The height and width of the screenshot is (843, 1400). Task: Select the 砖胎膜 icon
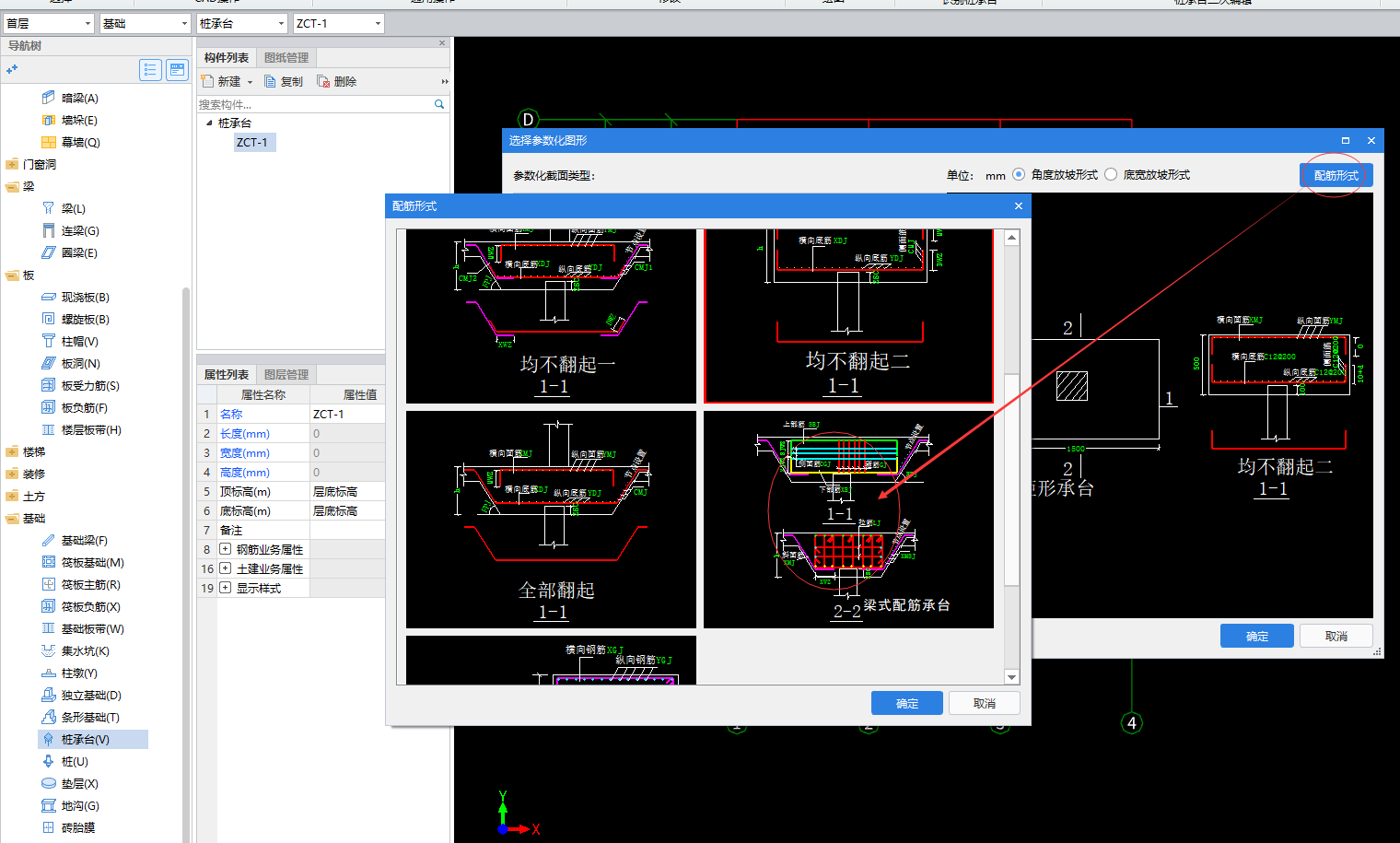[49, 827]
